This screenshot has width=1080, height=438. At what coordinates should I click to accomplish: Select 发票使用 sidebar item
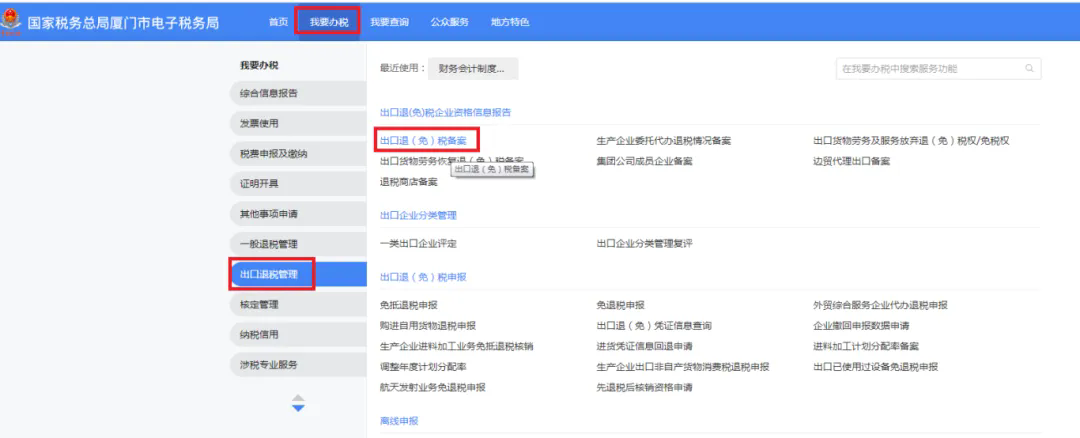[298, 124]
